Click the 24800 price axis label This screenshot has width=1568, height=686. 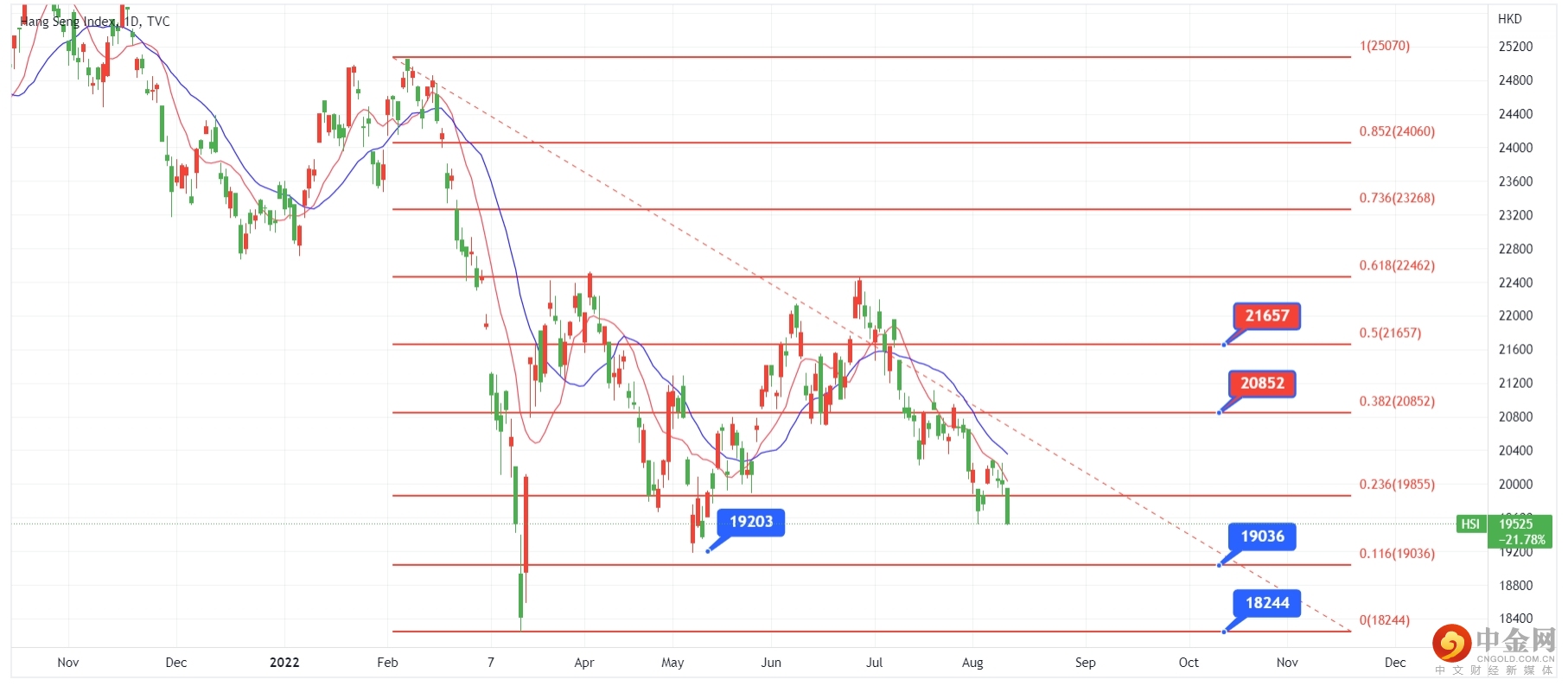tap(1515, 80)
